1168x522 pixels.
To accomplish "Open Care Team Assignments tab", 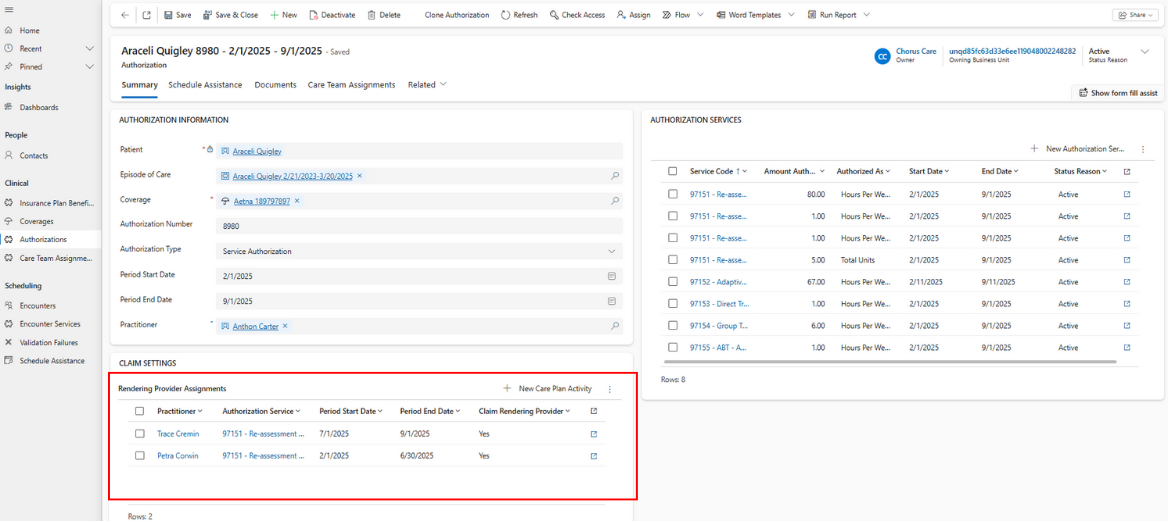I will click(x=352, y=85).
